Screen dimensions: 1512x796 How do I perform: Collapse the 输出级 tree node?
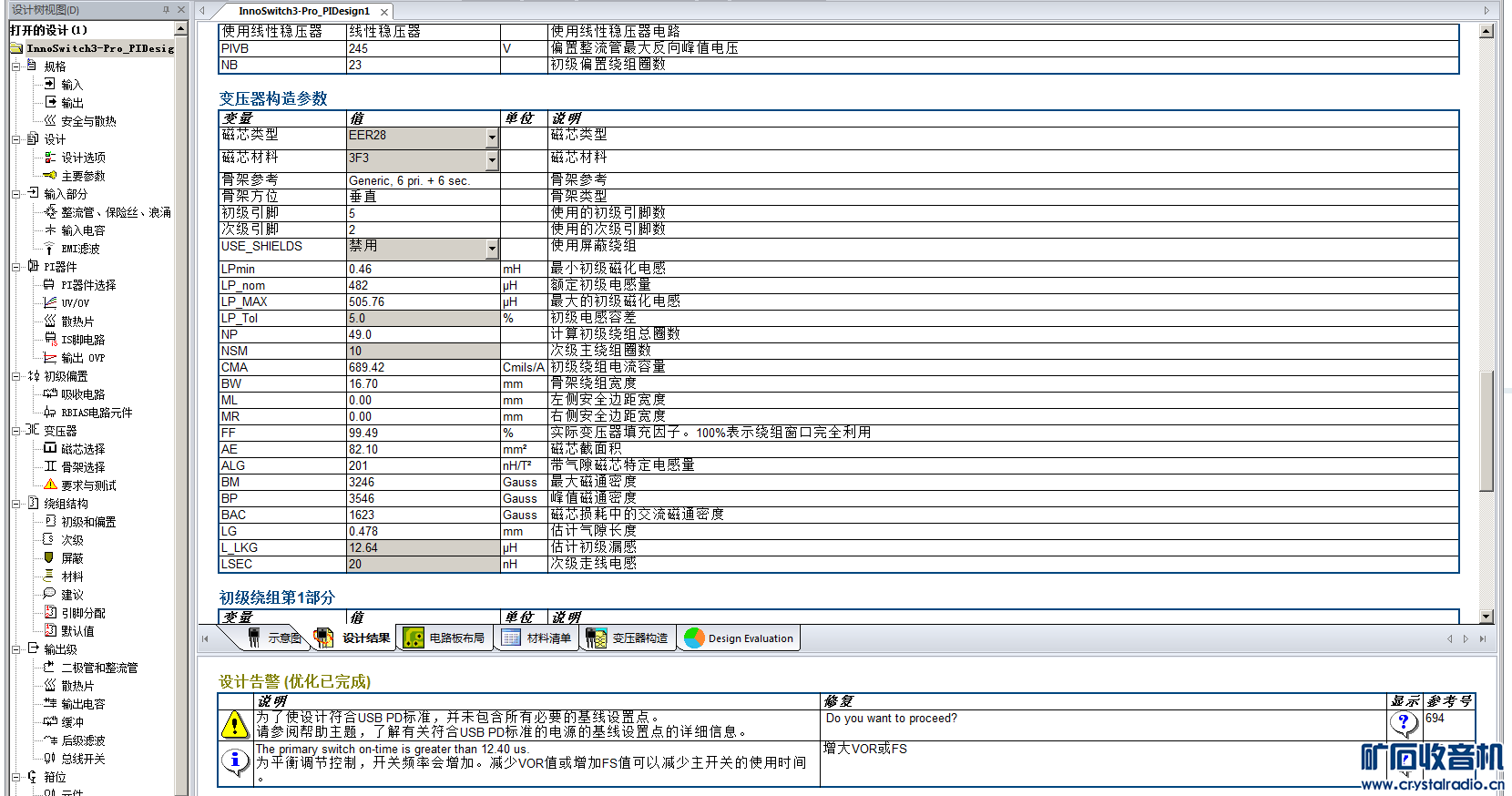(16, 649)
